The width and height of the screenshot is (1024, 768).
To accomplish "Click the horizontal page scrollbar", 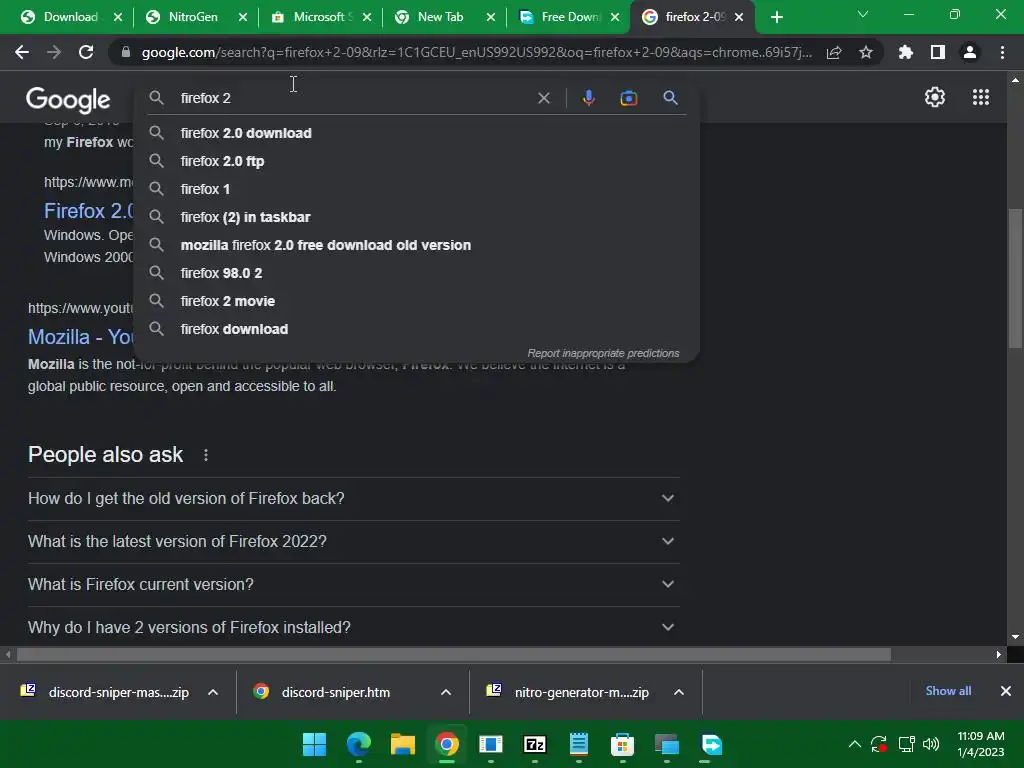I will pyautogui.click(x=454, y=654).
